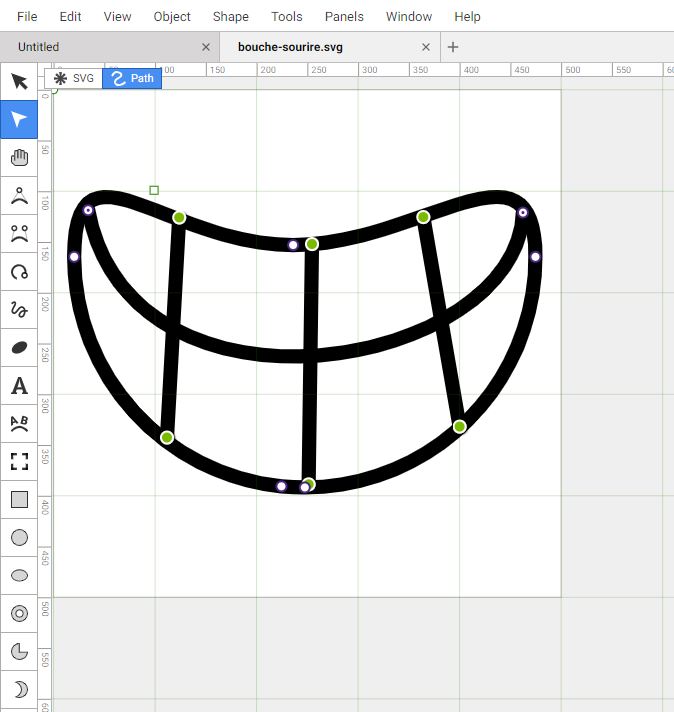Viewport: 674px width, 712px height.
Task: Open the Panels menu
Action: tap(344, 17)
